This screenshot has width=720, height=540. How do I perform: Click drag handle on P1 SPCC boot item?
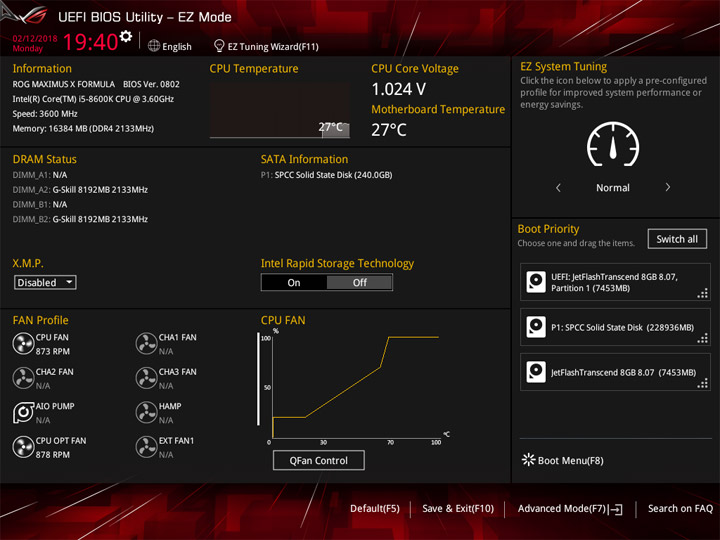click(x=703, y=338)
